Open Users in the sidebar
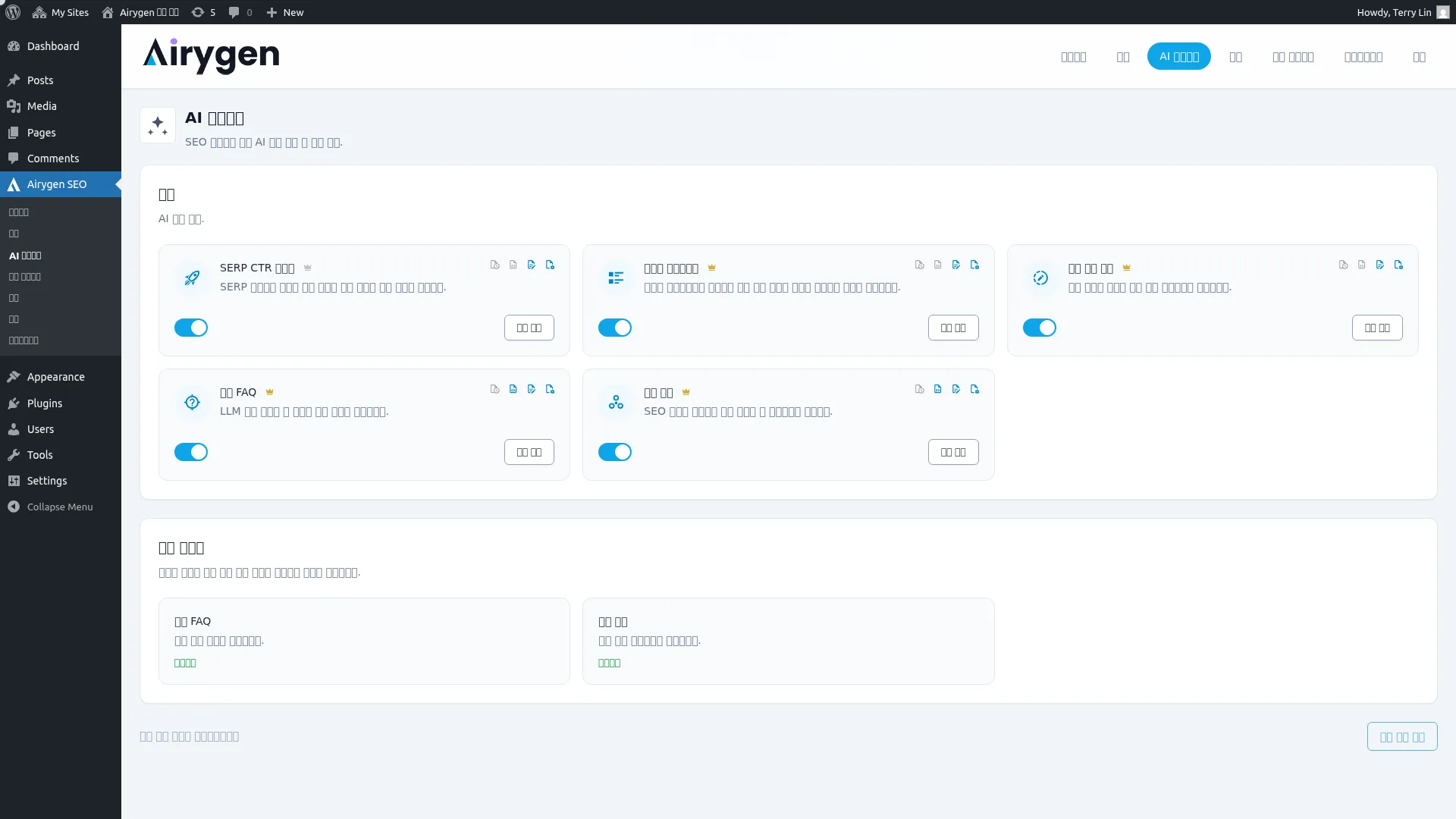Screen dimensions: 1456x819 [x=61, y=429]
